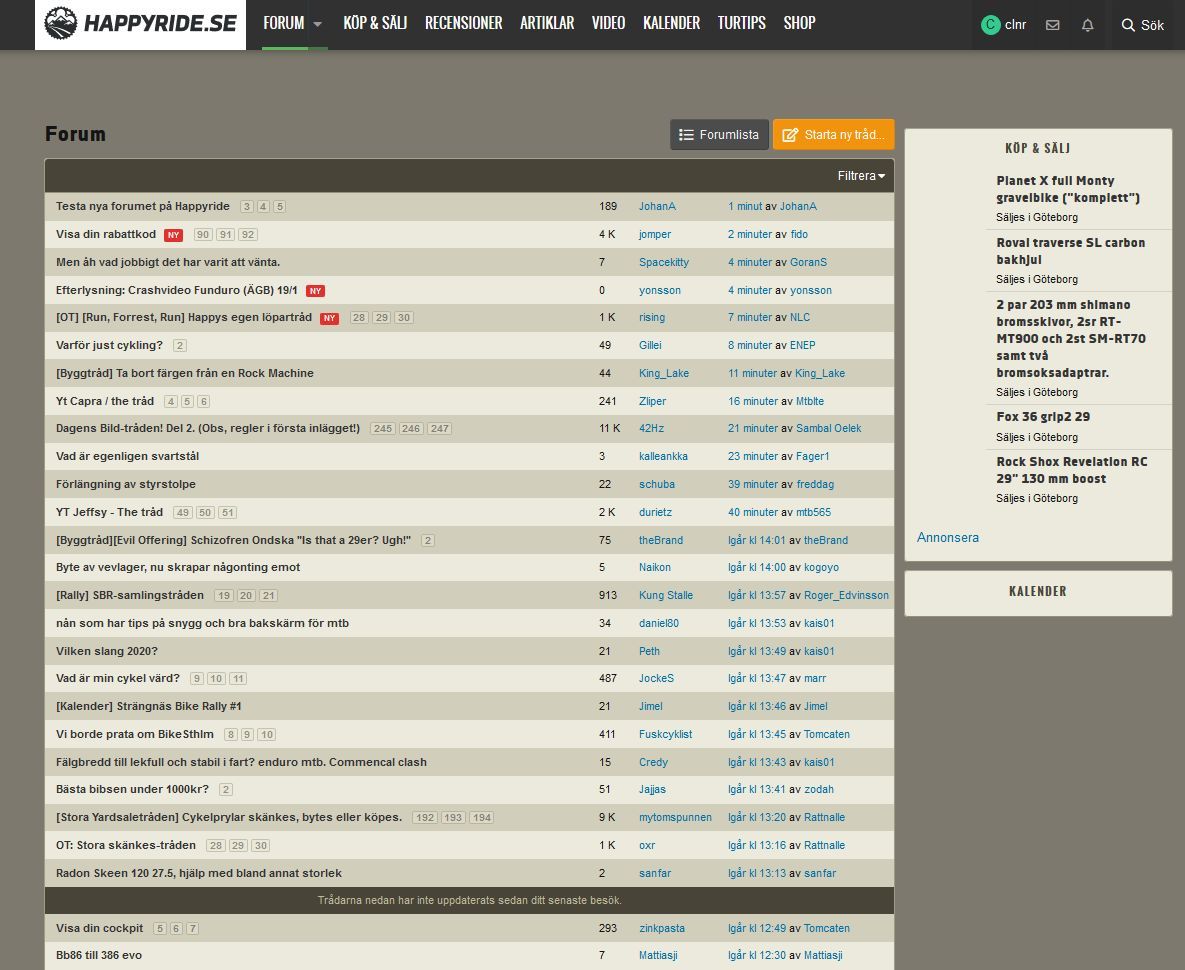Open thread Vilken slang 2020?

coord(107,651)
